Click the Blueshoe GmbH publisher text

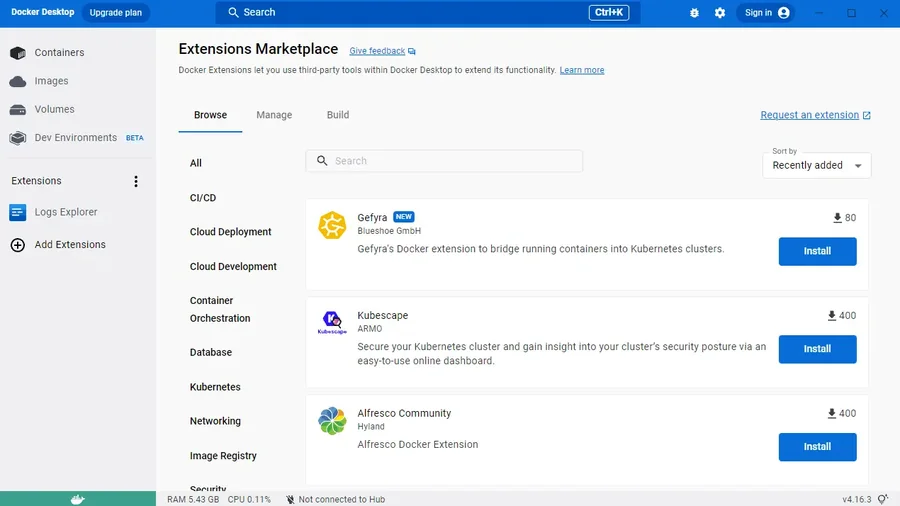pyautogui.click(x=389, y=231)
